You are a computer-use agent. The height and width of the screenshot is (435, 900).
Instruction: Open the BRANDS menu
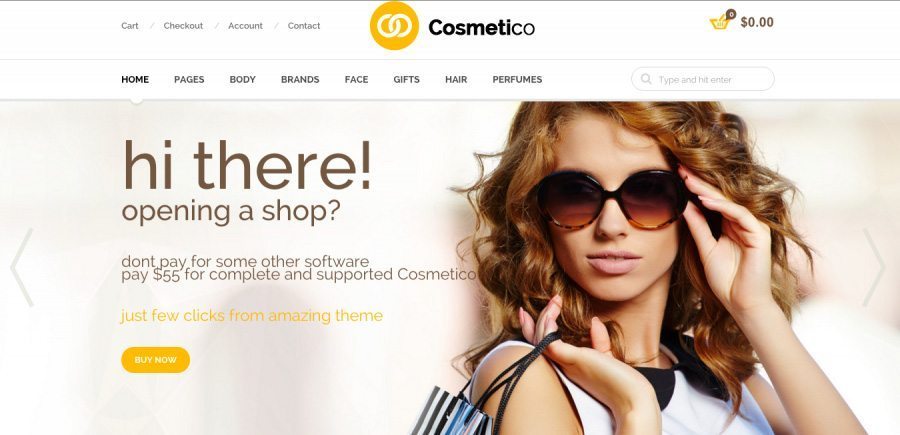(x=300, y=80)
